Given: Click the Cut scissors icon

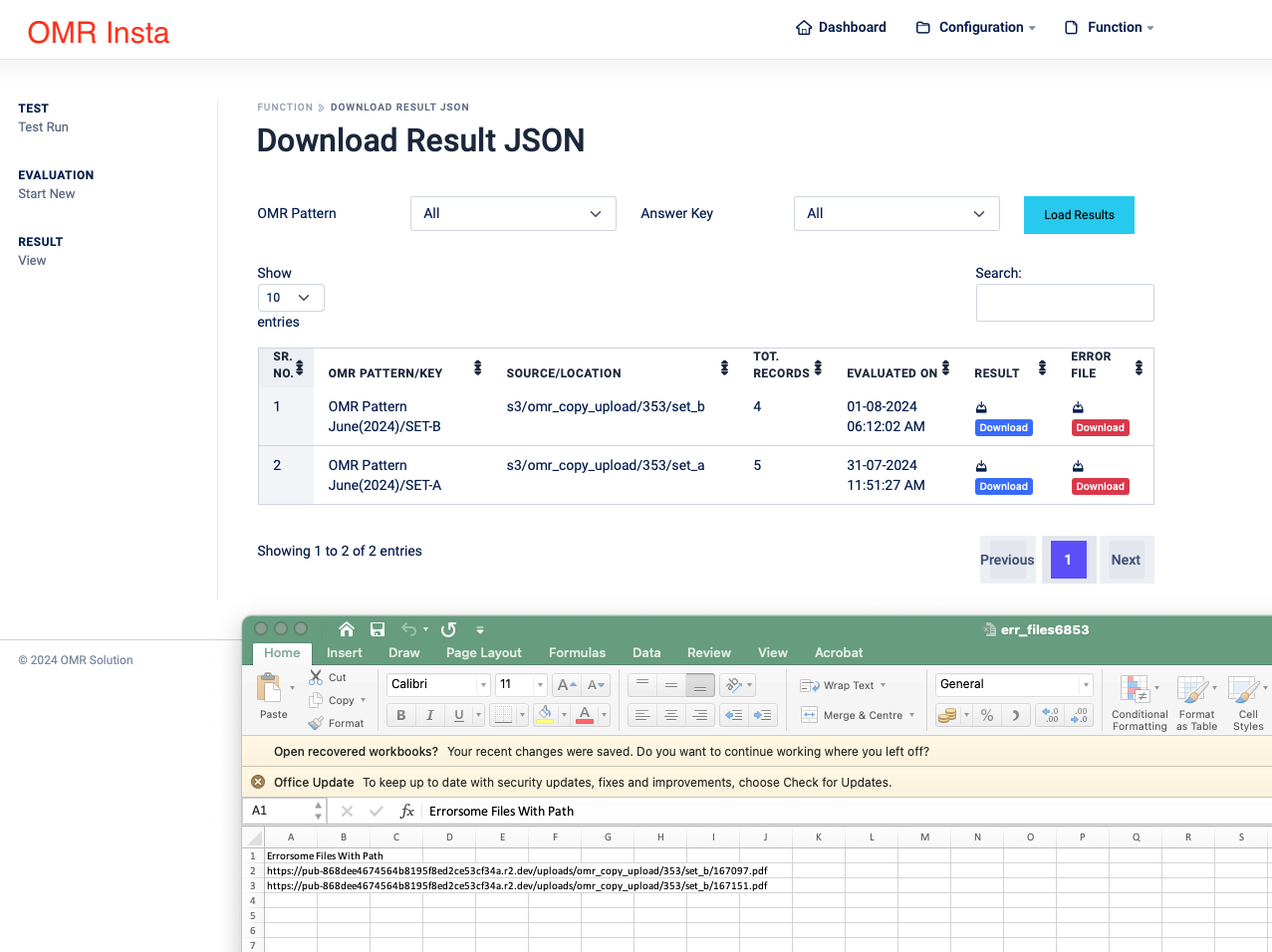Looking at the screenshot, I should pyautogui.click(x=316, y=677).
